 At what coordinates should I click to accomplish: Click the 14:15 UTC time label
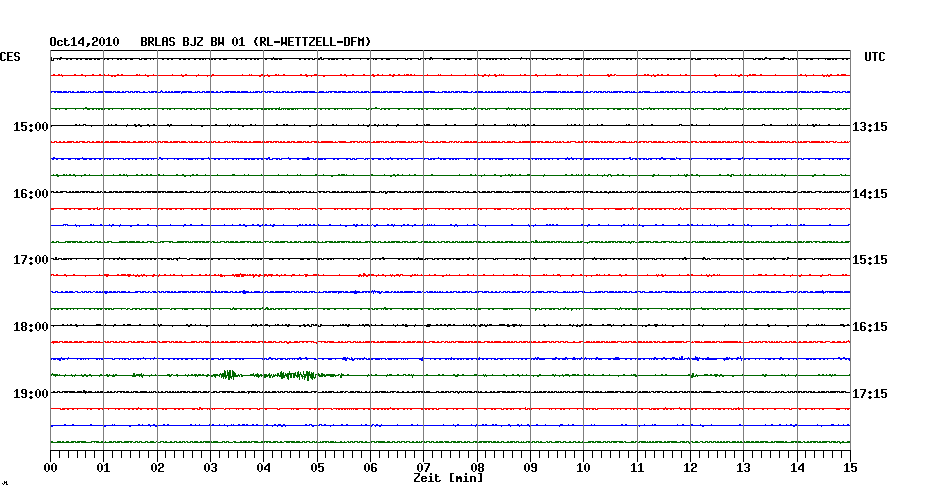pyautogui.click(x=869, y=194)
